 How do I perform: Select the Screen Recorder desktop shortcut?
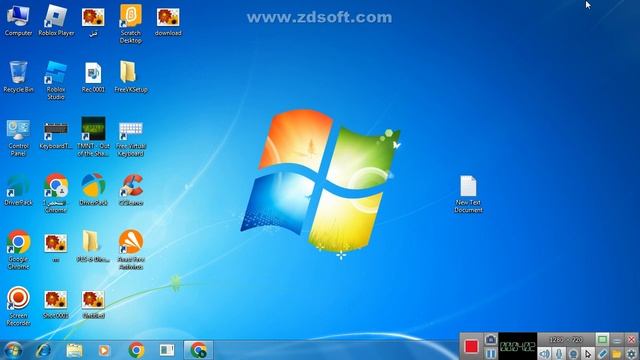[x=18, y=306]
